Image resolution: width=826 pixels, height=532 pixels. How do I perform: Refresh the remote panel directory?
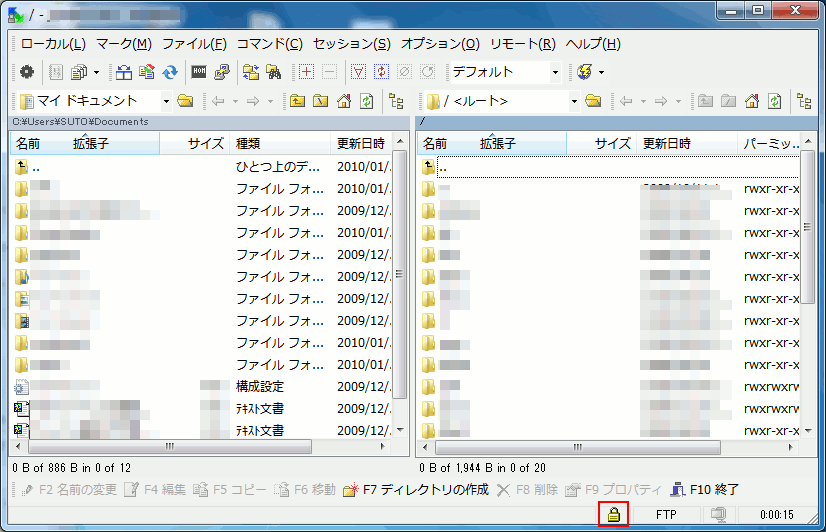click(775, 101)
